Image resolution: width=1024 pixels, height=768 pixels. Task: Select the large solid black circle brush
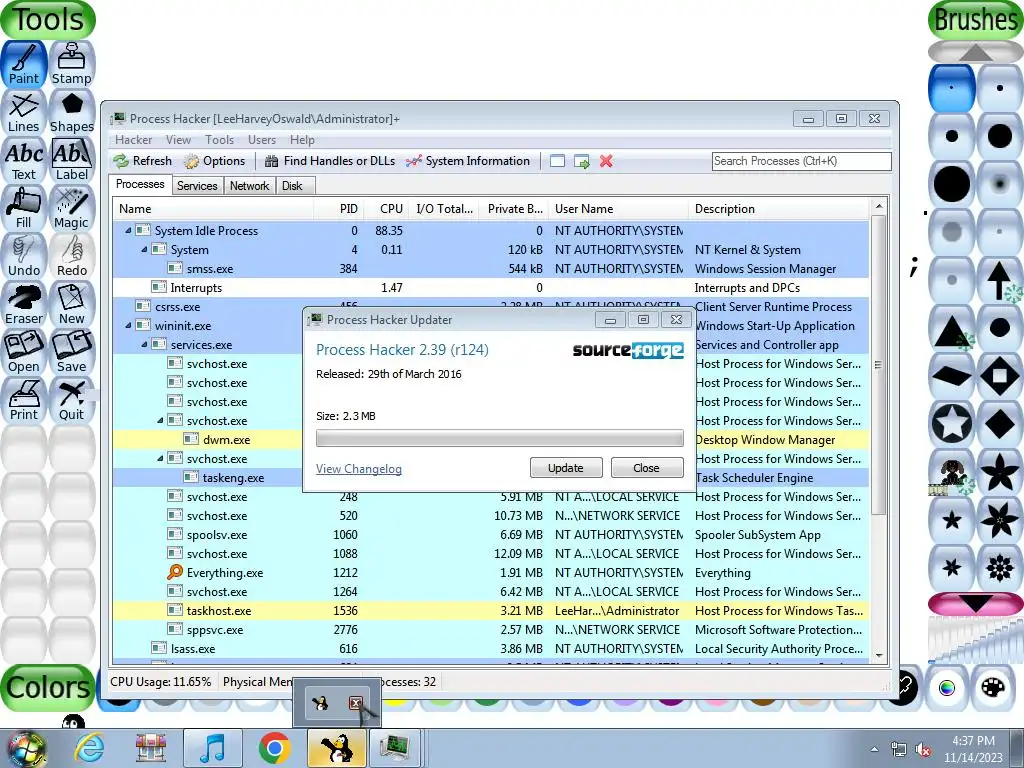(952, 185)
